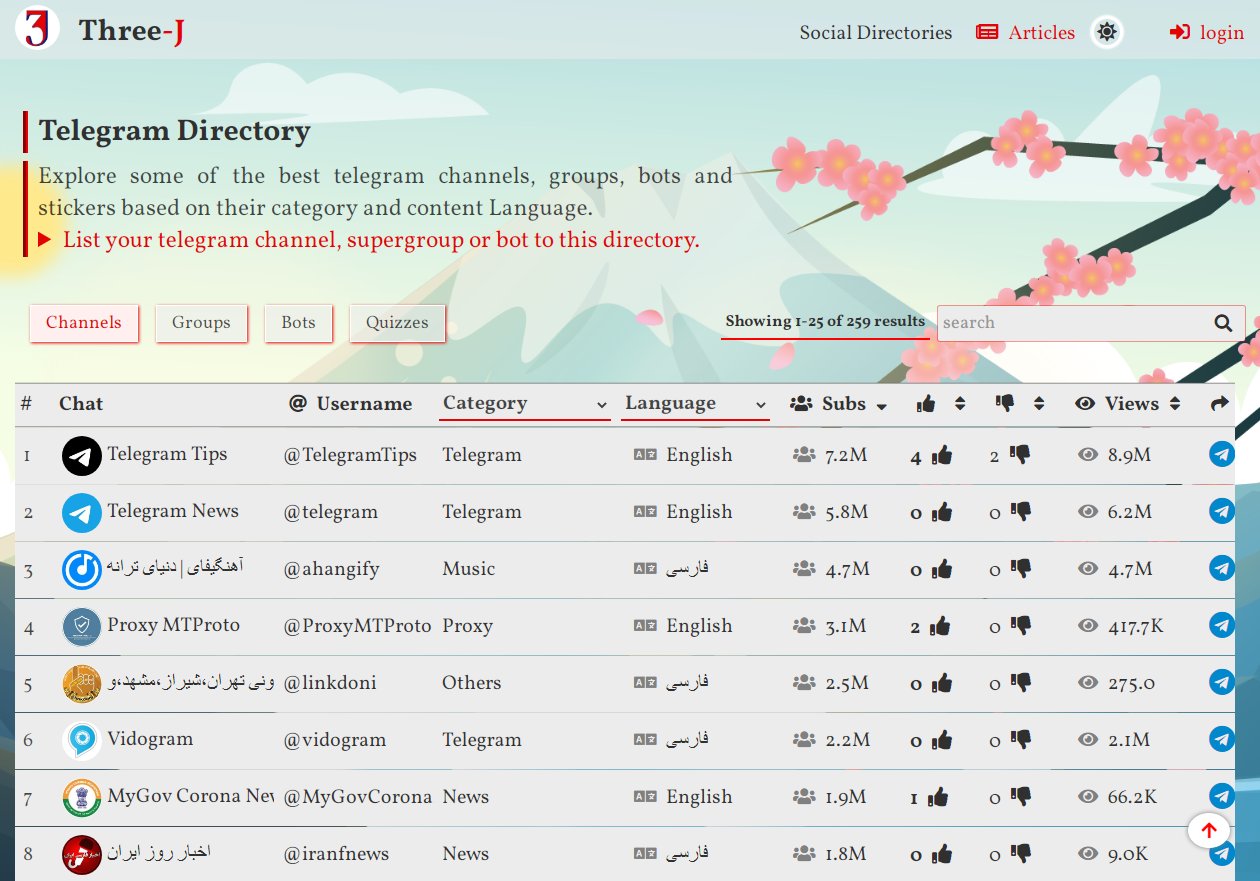Like the @linkdoni channel

941,684
